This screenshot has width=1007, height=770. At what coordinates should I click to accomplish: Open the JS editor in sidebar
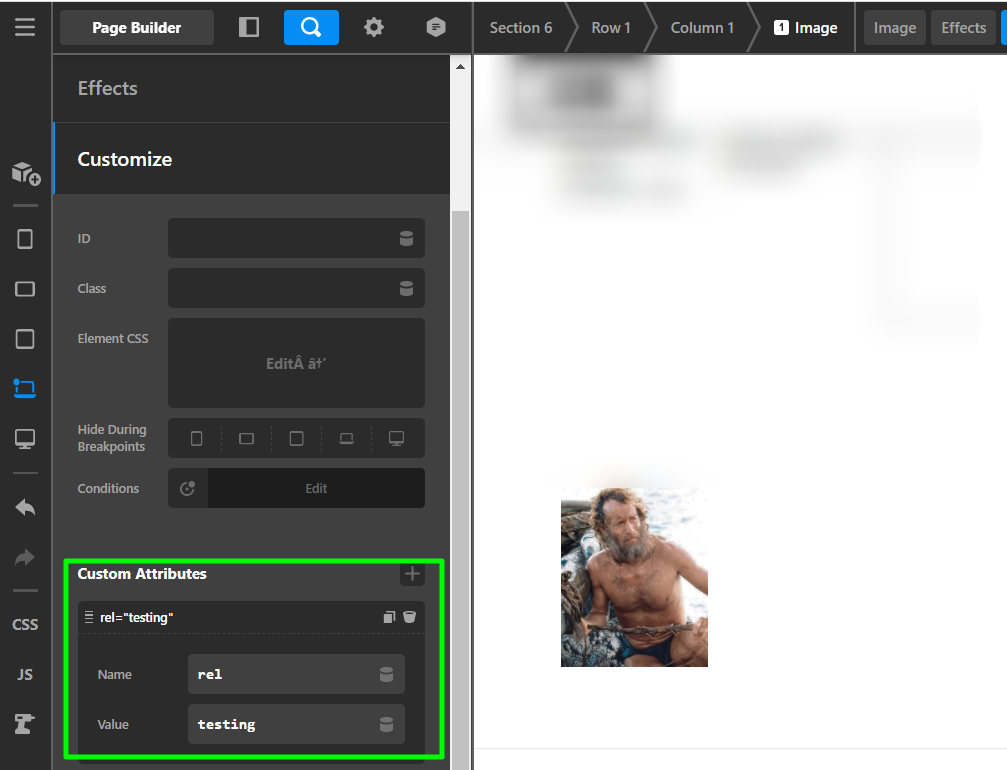tap(25, 674)
